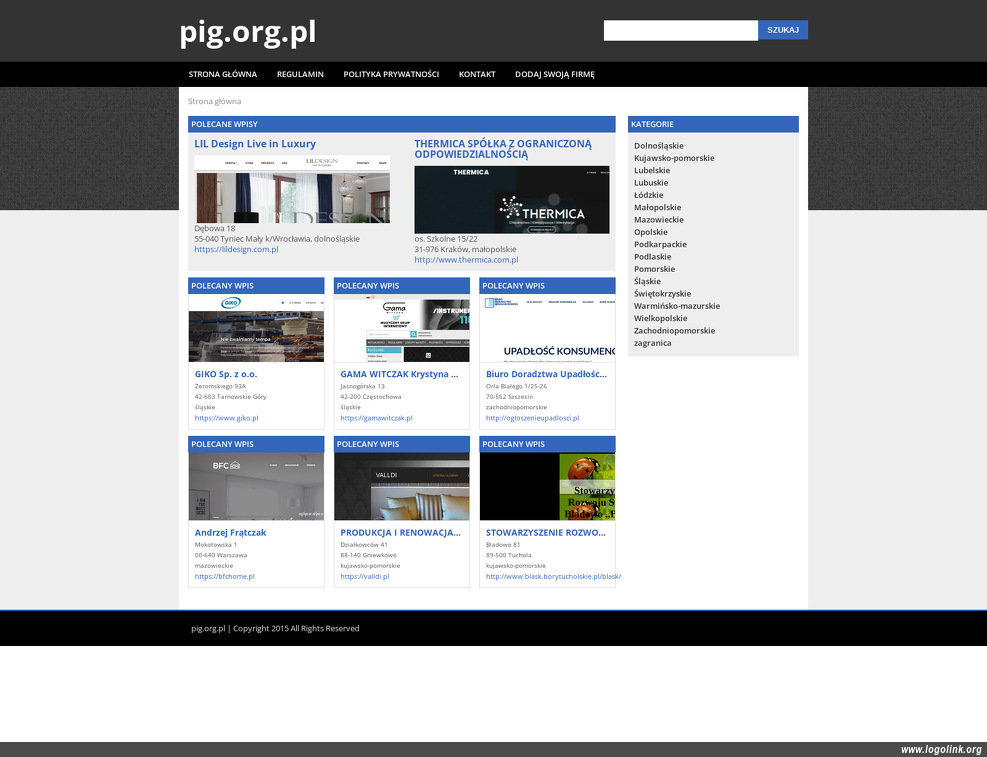Click the Strona główna breadcrumb

tap(214, 101)
